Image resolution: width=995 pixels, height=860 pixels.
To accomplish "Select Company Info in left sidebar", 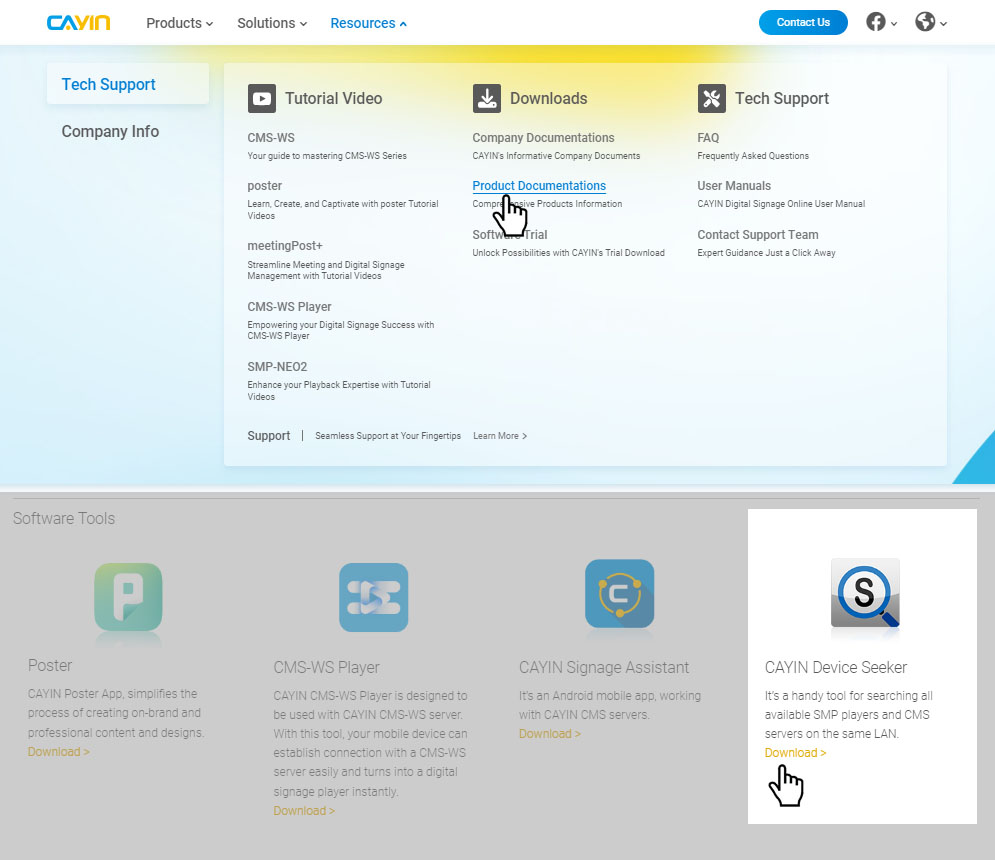I will click(110, 131).
